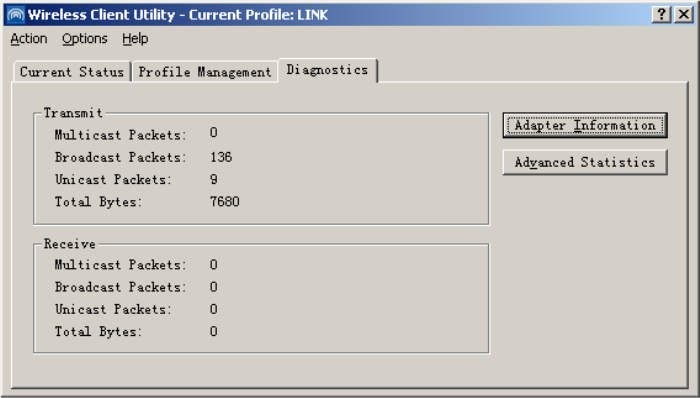Click Transmit Broadcast Packets label
The image size is (700, 398).
pos(121,157)
